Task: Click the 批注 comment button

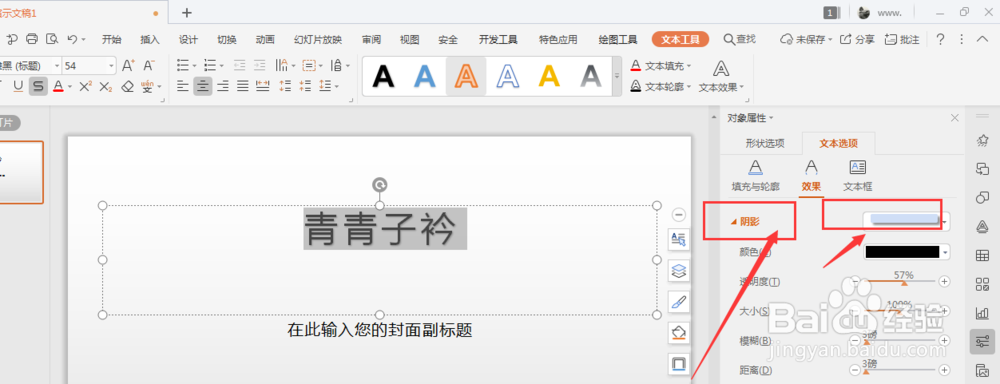Action: 902,40
